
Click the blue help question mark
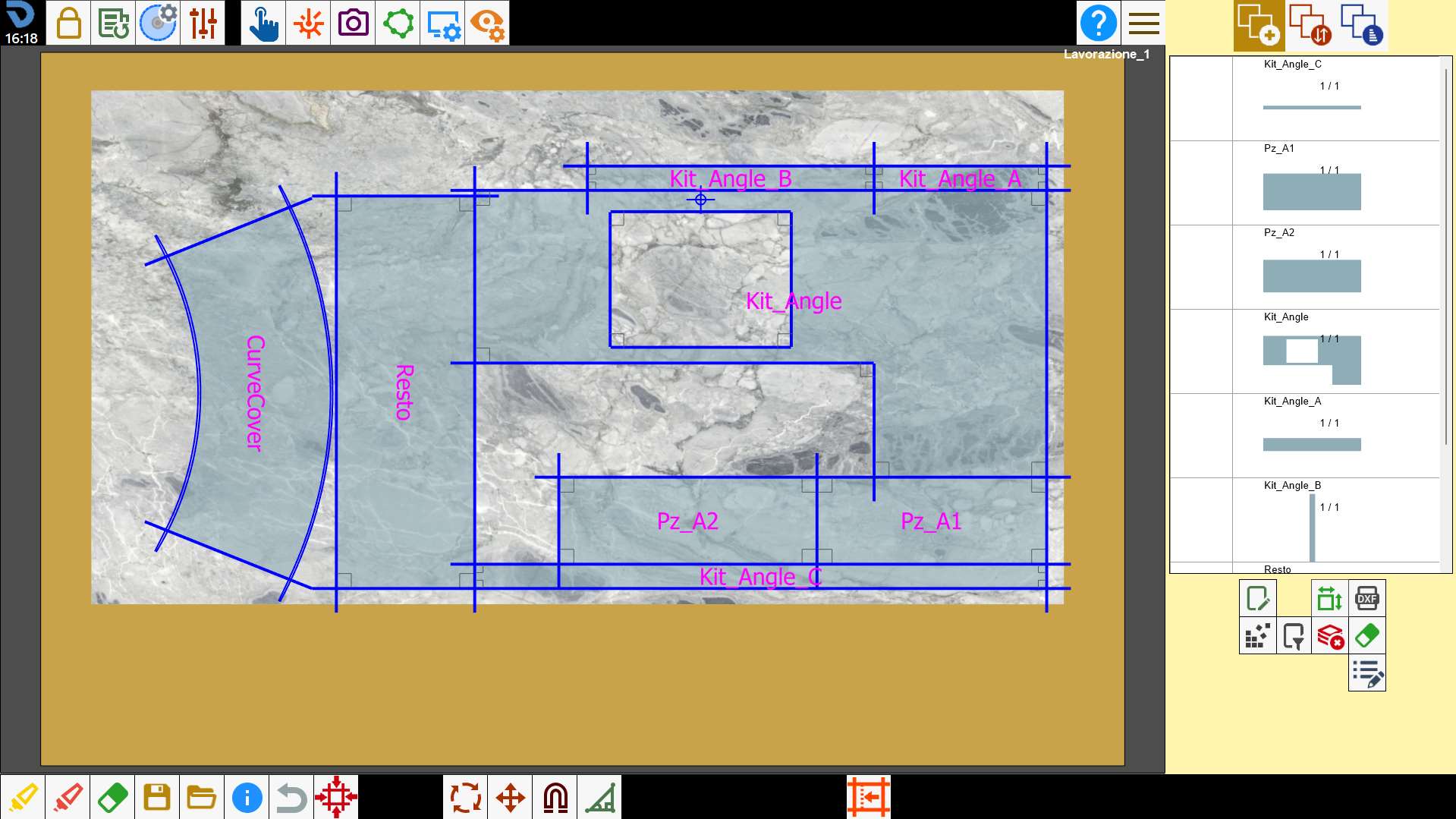pyautogui.click(x=1098, y=23)
